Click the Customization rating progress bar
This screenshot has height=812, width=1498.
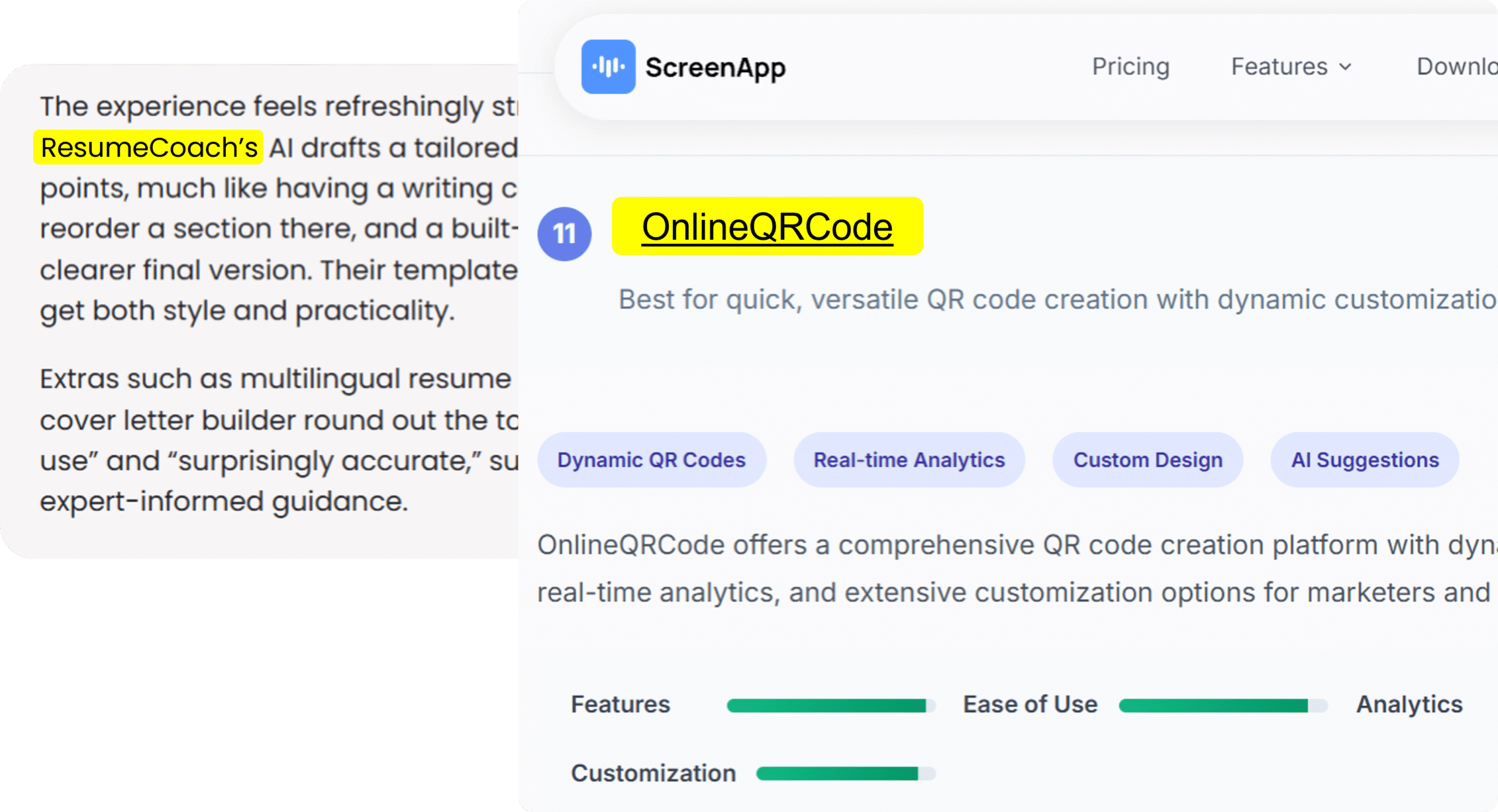846,774
